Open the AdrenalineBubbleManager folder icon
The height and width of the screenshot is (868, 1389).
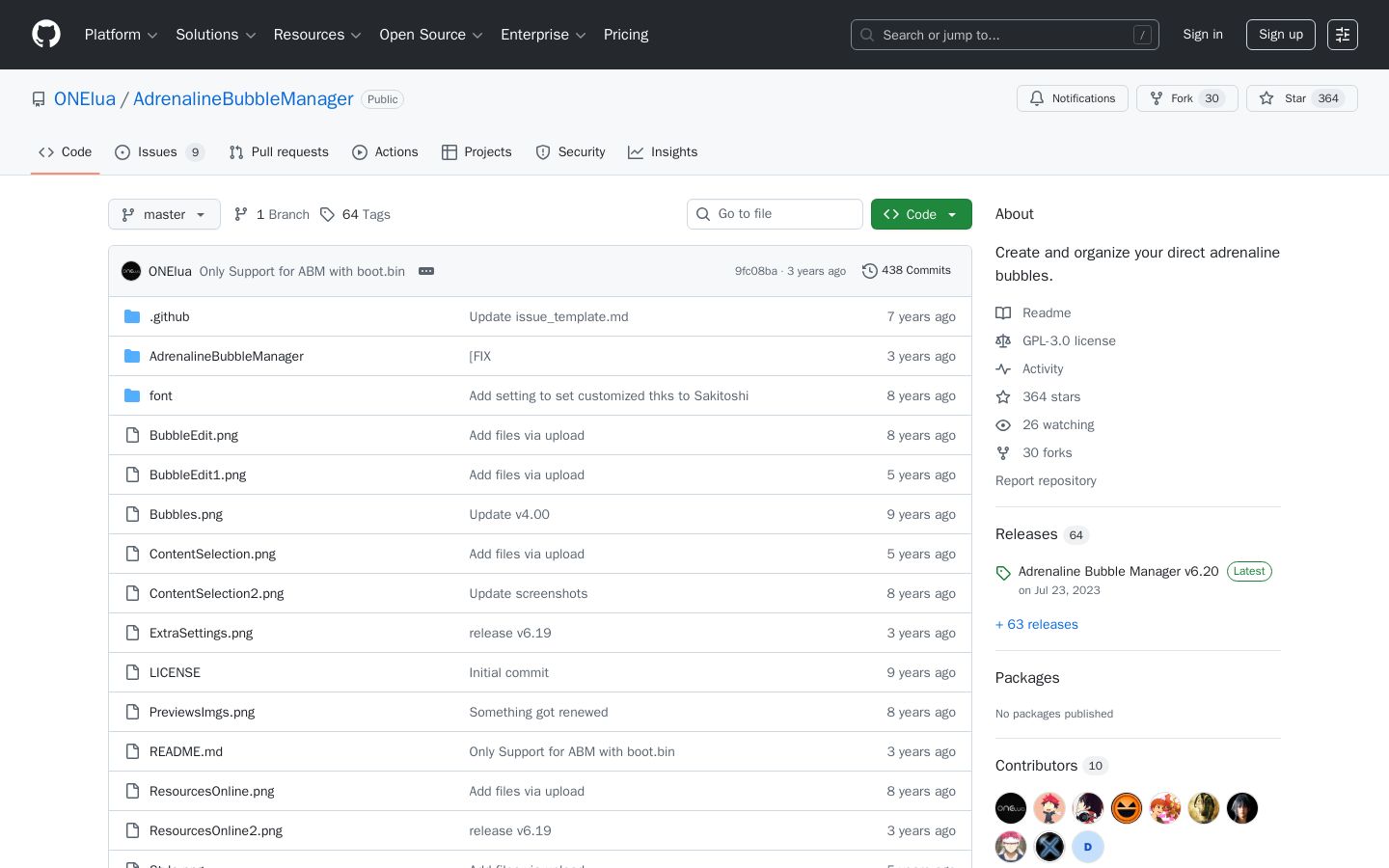click(x=132, y=356)
